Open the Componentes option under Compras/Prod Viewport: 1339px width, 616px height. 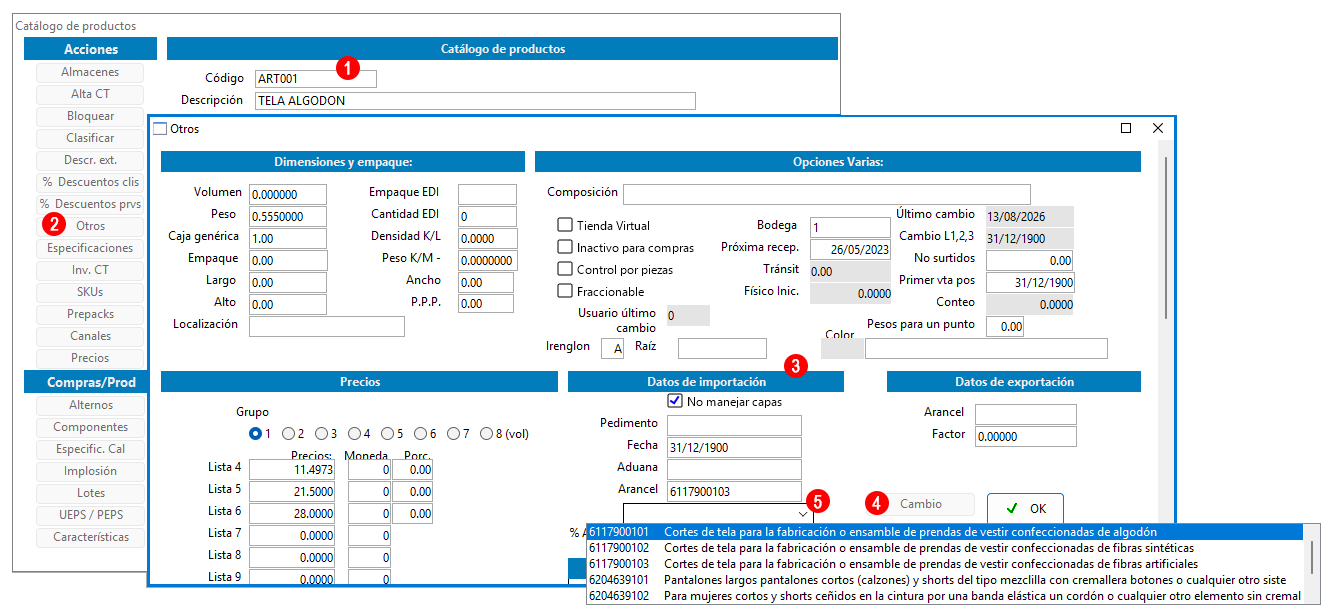click(90, 427)
